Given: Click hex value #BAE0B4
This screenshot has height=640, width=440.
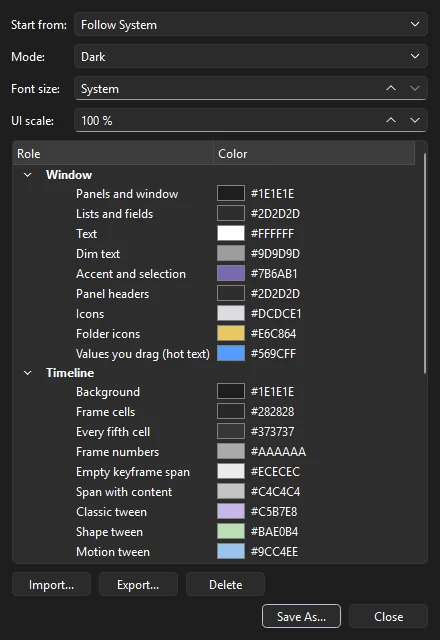Looking at the screenshot, I should (x=274, y=531).
